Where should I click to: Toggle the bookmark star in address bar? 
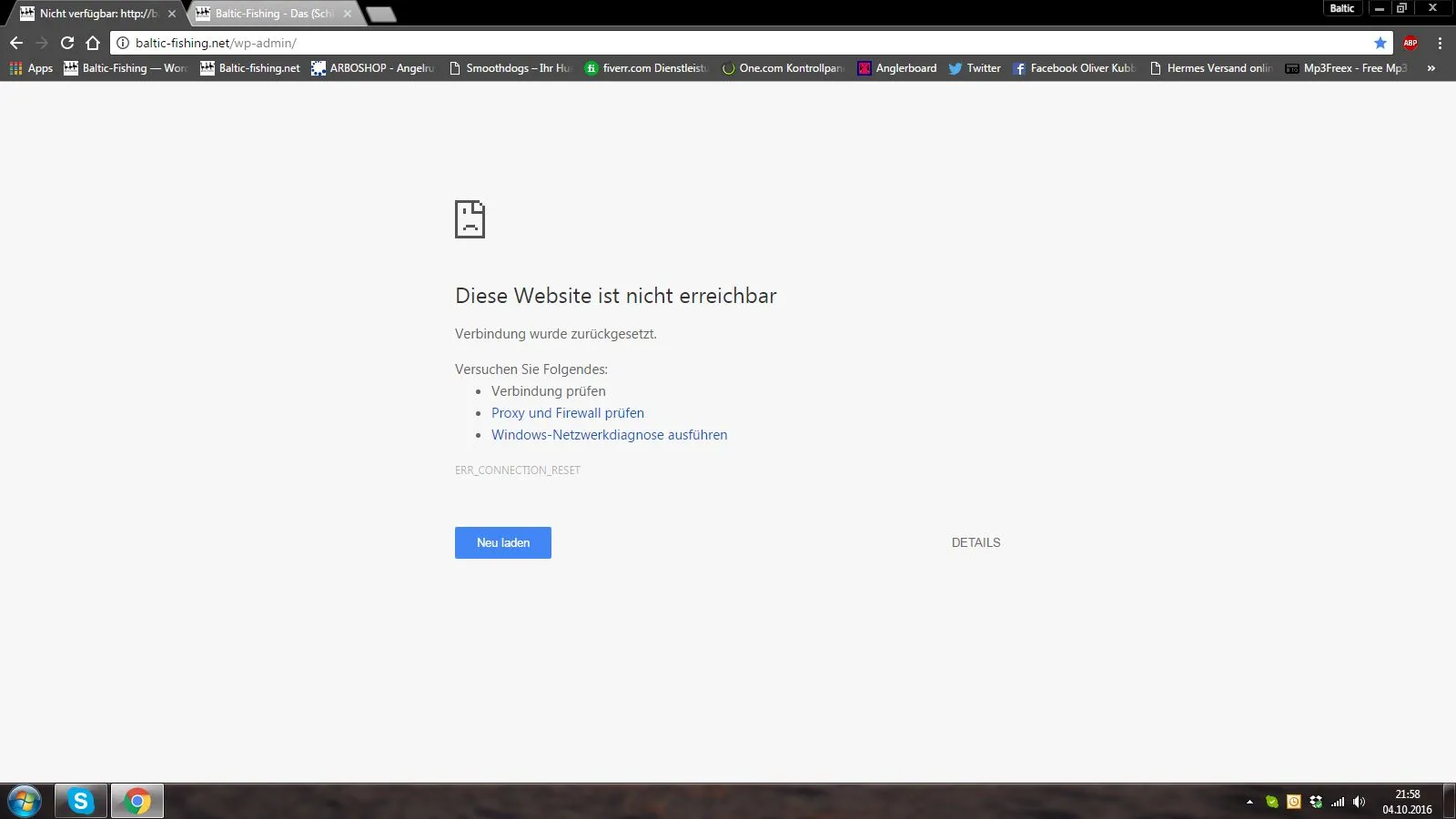point(1380,43)
